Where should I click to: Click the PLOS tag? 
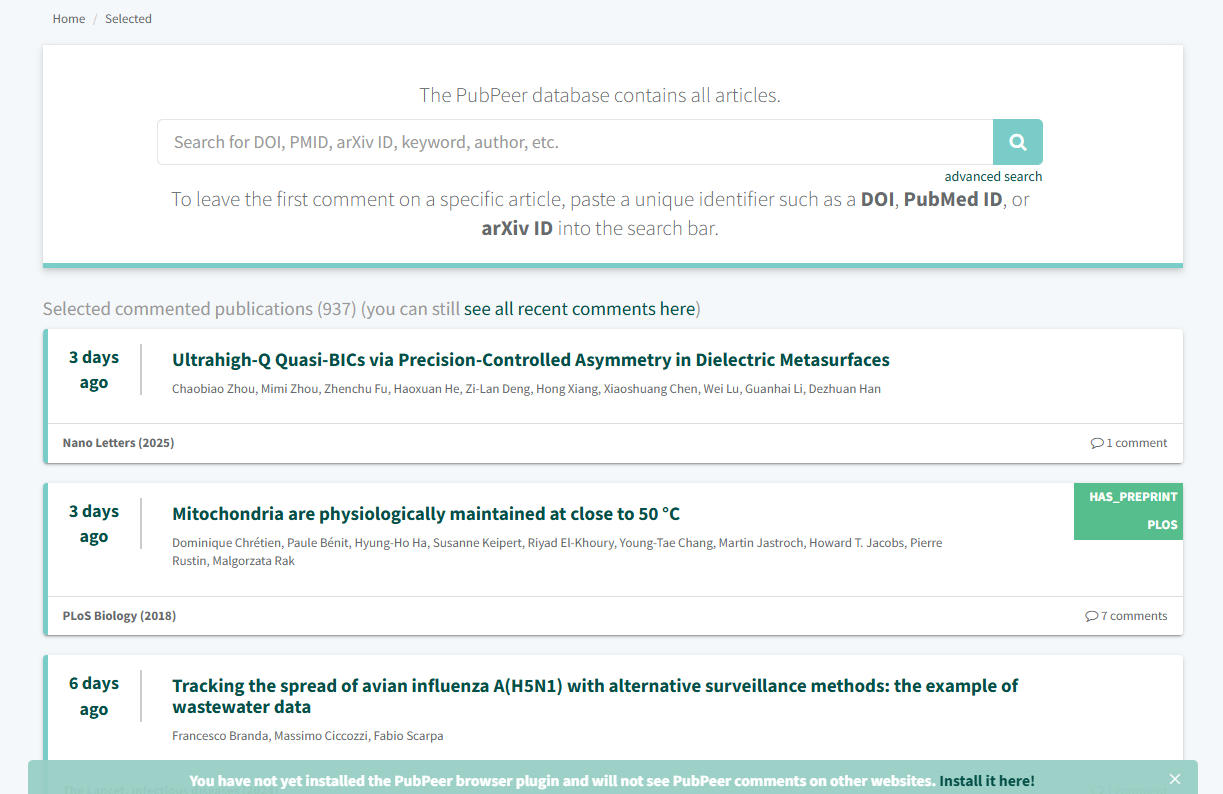tap(1162, 525)
